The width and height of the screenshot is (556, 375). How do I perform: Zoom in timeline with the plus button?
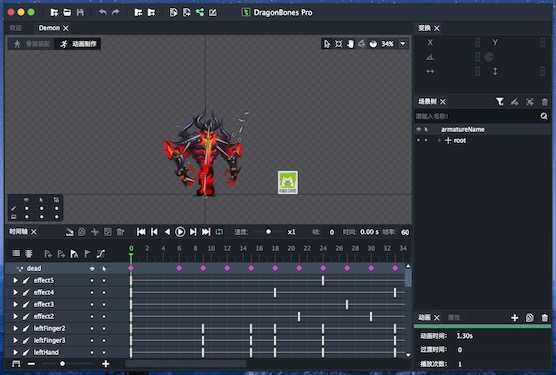(106, 364)
